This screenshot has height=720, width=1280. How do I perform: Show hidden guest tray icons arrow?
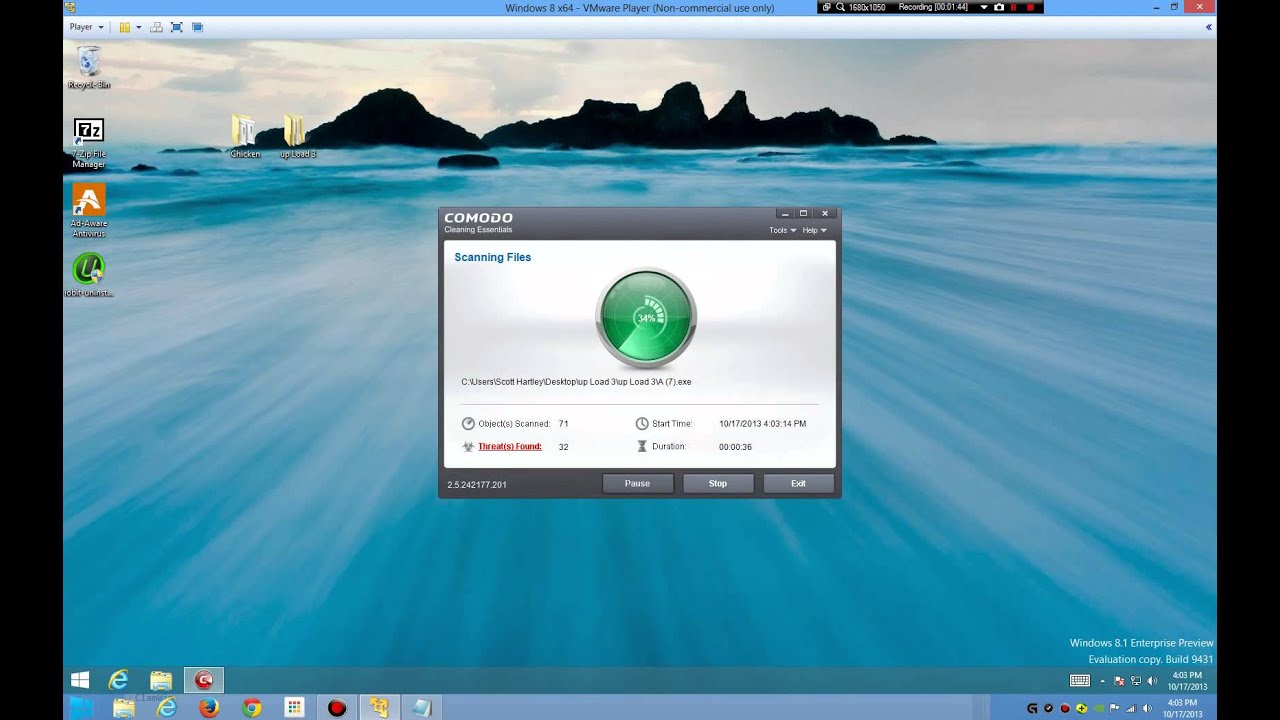click(1103, 681)
